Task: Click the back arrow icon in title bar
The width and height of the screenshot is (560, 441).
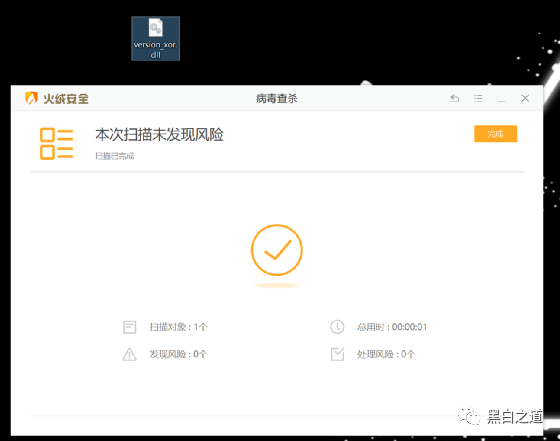Action: (x=455, y=98)
